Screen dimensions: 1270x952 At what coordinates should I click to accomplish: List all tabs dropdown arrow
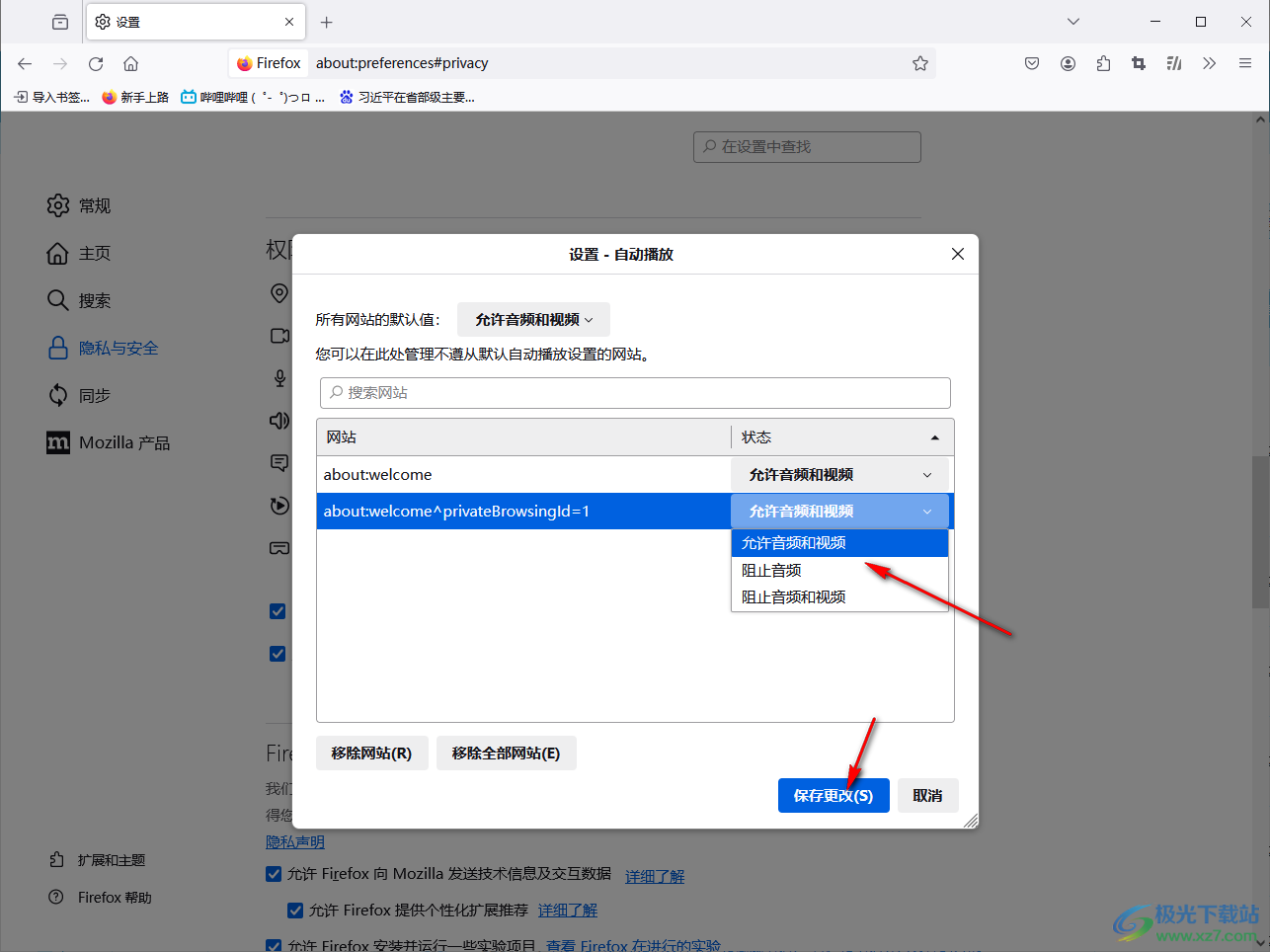pyautogui.click(x=1073, y=22)
